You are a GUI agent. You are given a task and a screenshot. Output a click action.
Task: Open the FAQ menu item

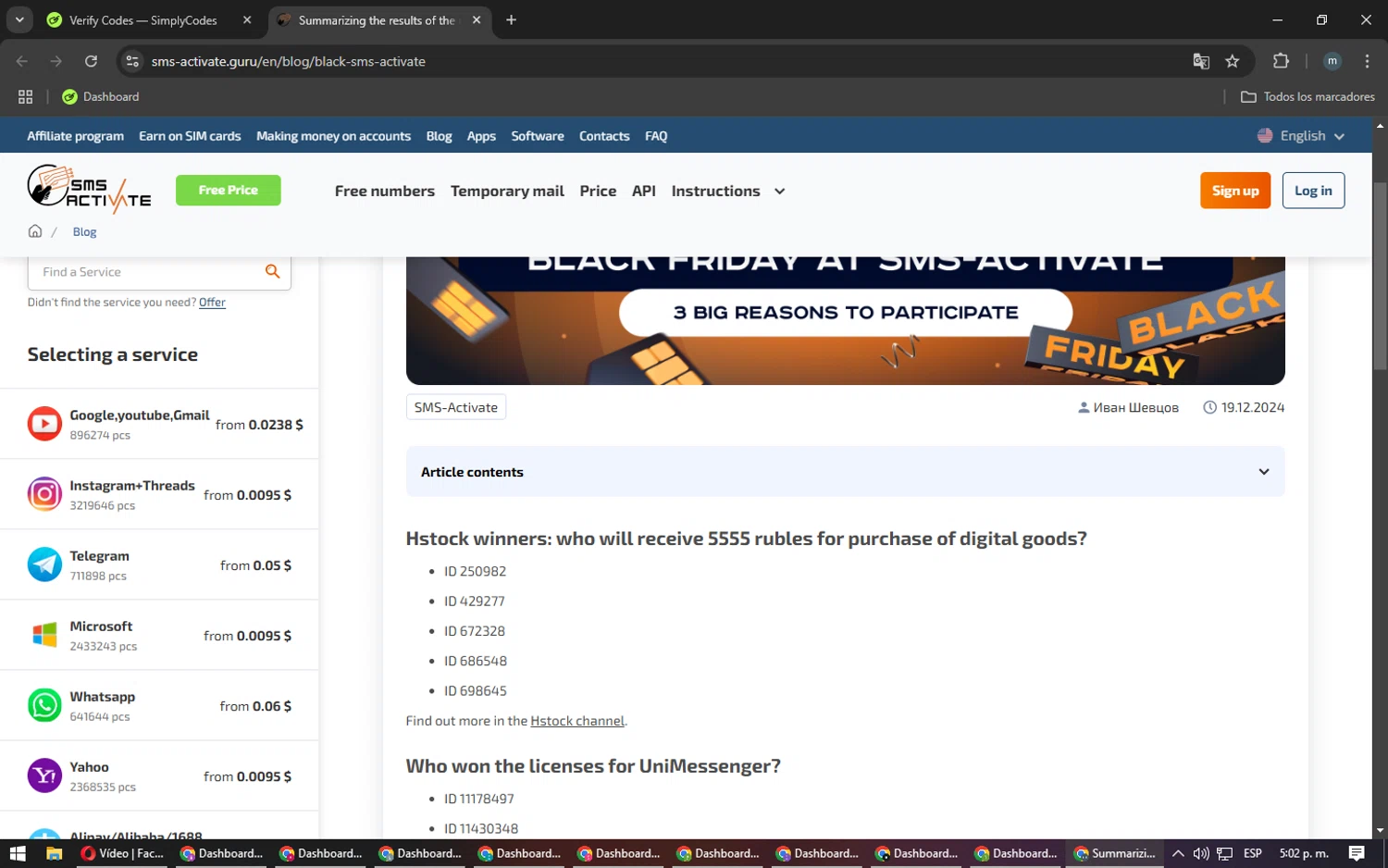pyautogui.click(x=656, y=136)
